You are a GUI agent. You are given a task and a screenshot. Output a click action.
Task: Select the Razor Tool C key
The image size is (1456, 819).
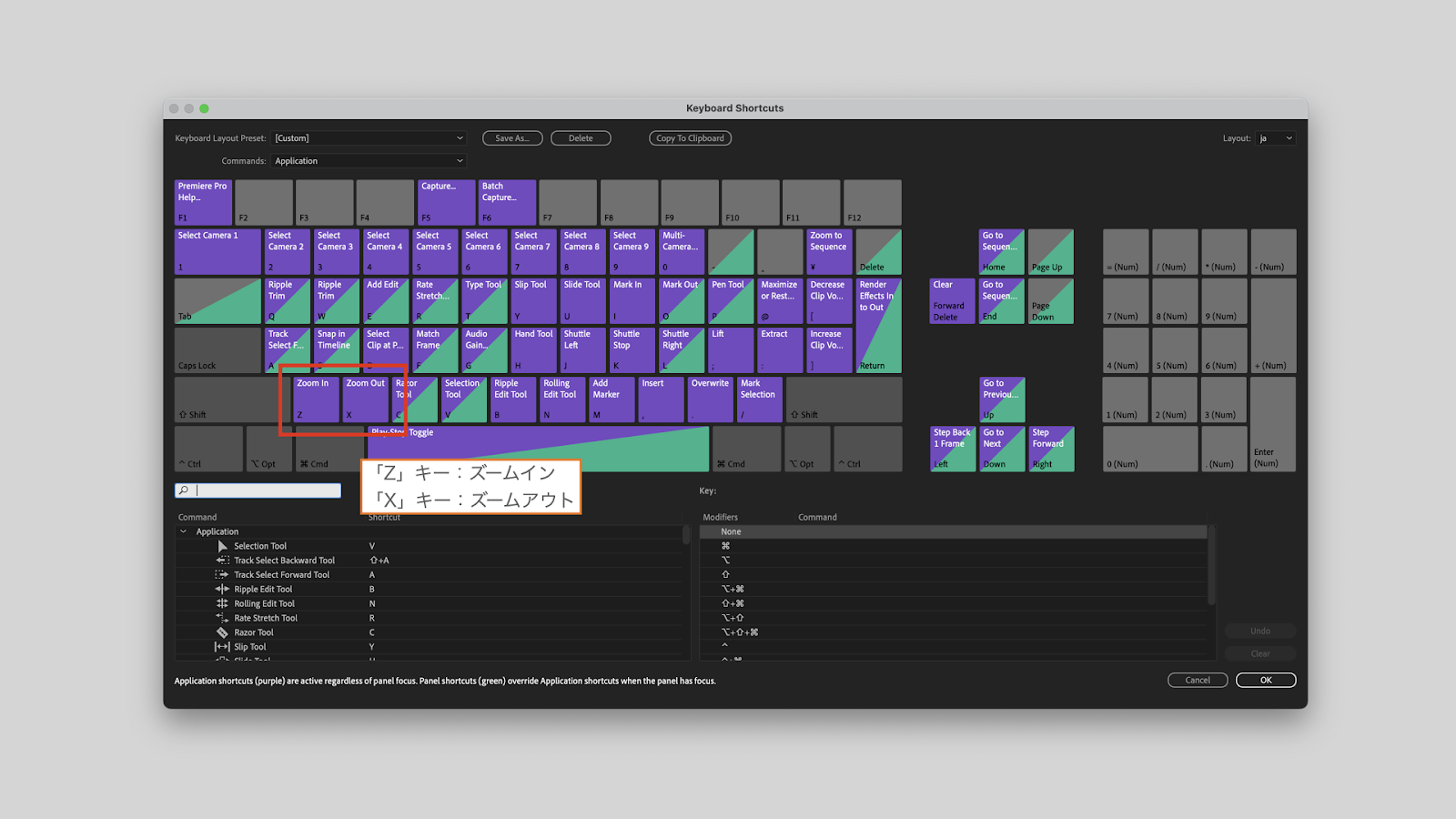[x=415, y=399]
